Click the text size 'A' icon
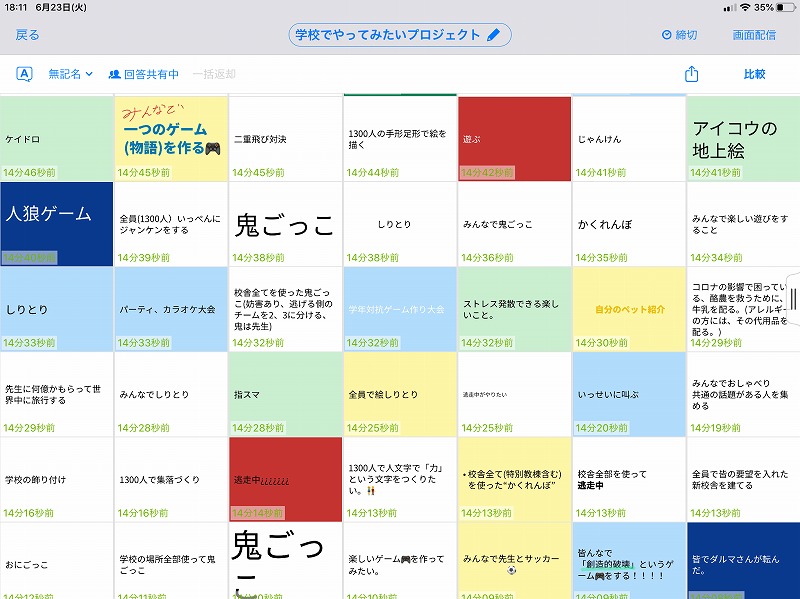 [x=25, y=74]
